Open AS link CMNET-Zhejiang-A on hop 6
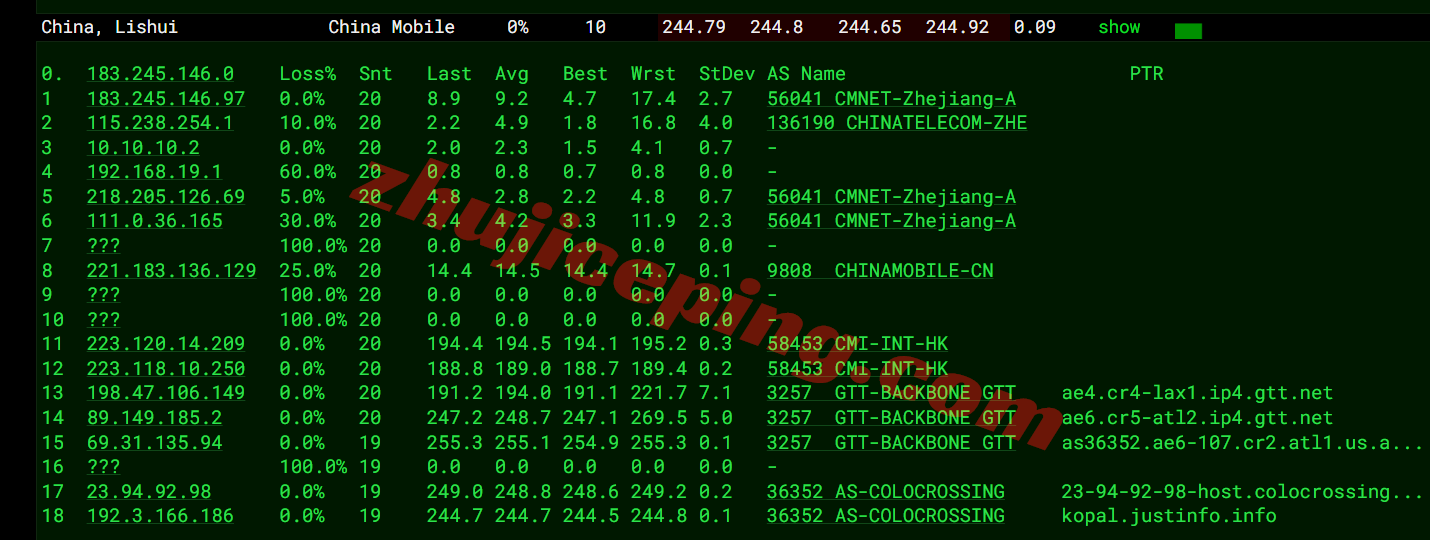1430x540 pixels. coord(892,221)
